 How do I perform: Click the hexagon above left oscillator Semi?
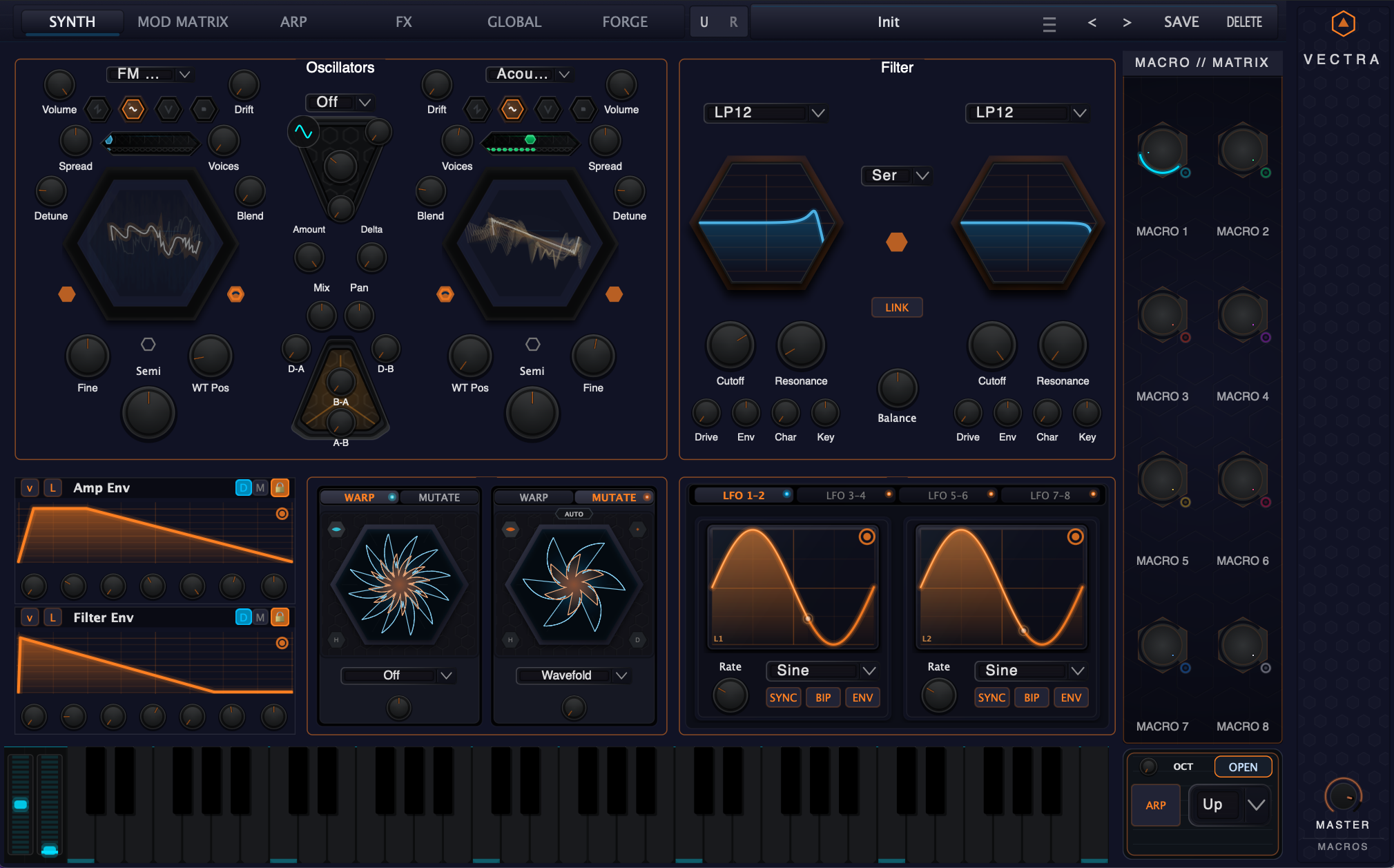(x=148, y=344)
